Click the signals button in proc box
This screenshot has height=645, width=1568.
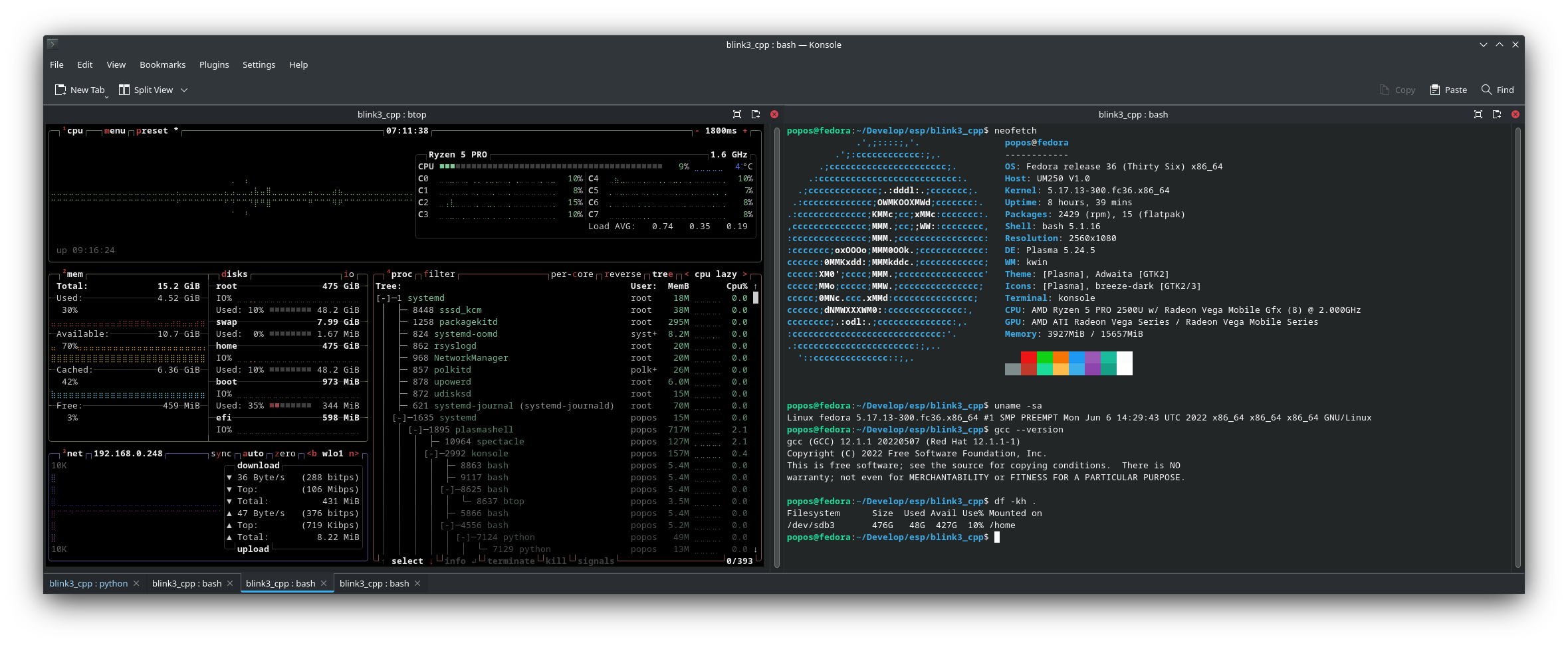click(x=596, y=561)
